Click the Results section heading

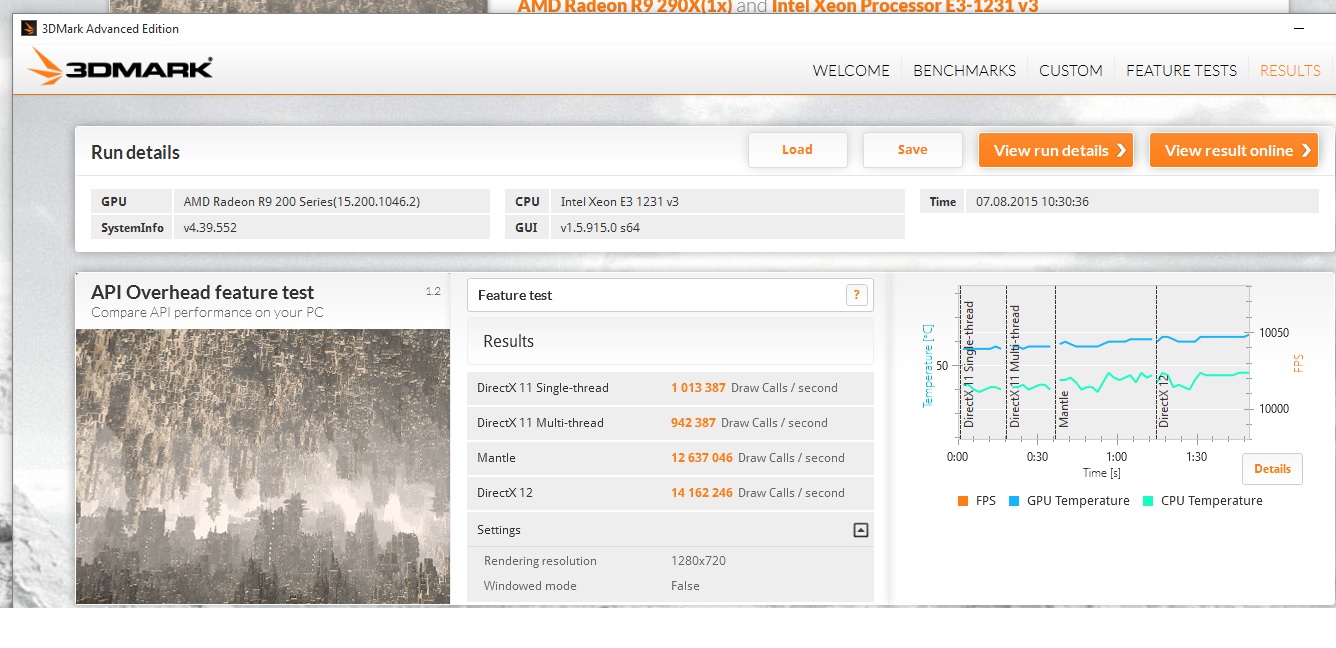click(508, 341)
